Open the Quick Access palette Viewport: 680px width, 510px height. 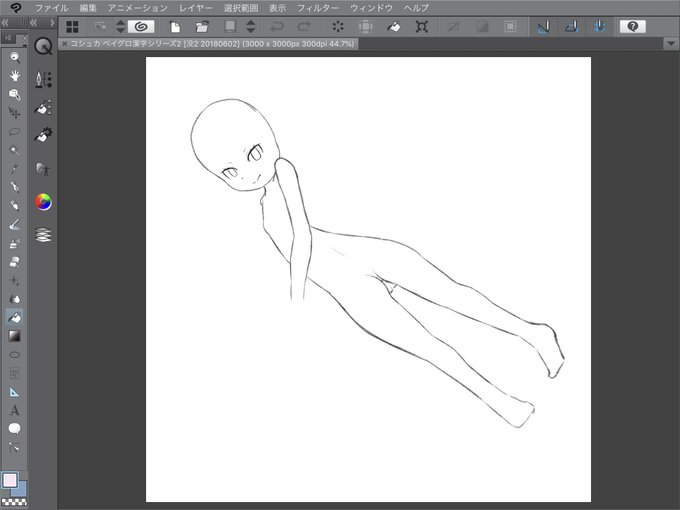click(x=43, y=46)
